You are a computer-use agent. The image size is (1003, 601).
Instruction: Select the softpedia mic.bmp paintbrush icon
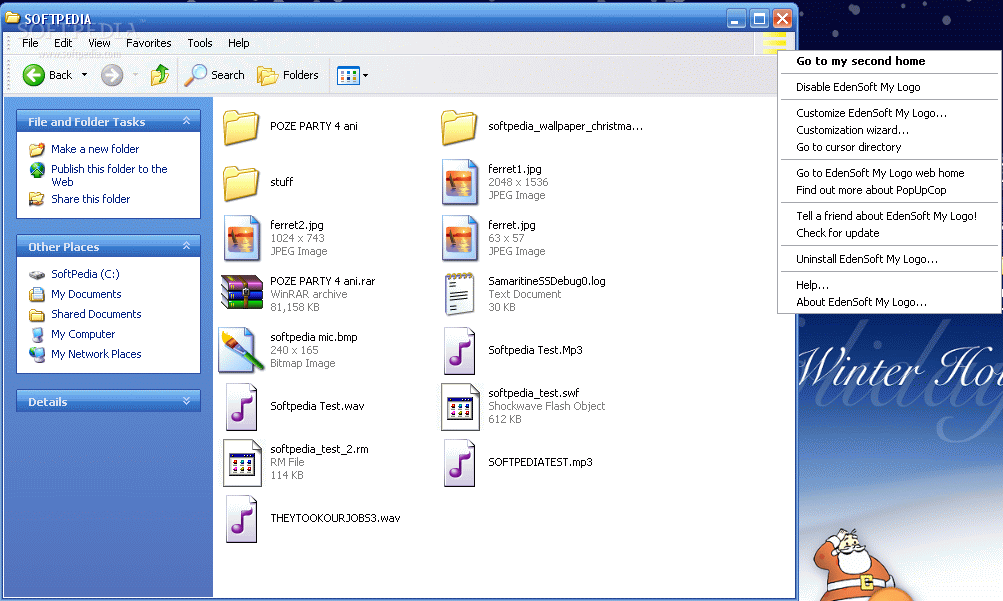241,350
